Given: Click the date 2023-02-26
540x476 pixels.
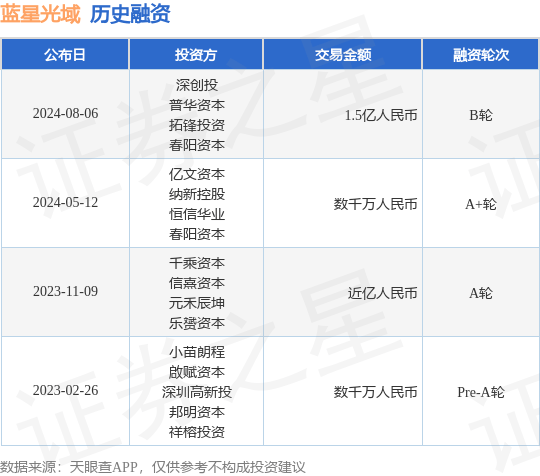Looking at the screenshot, I should pyautogui.click(x=65, y=390).
